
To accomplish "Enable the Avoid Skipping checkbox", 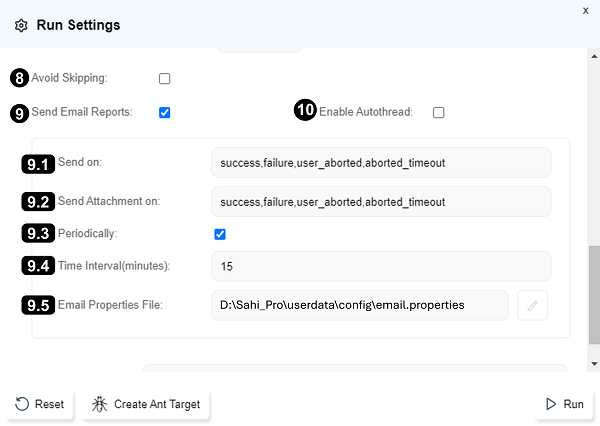I will [165, 78].
